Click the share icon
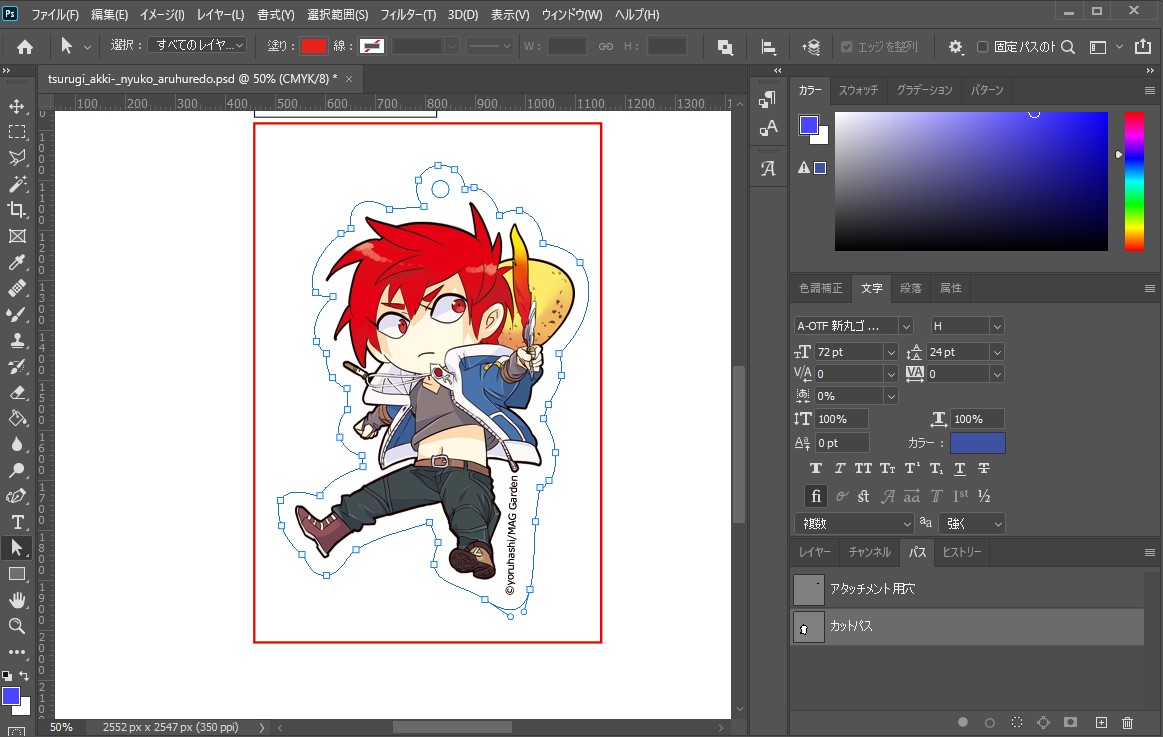 [x=1143, y=46]
